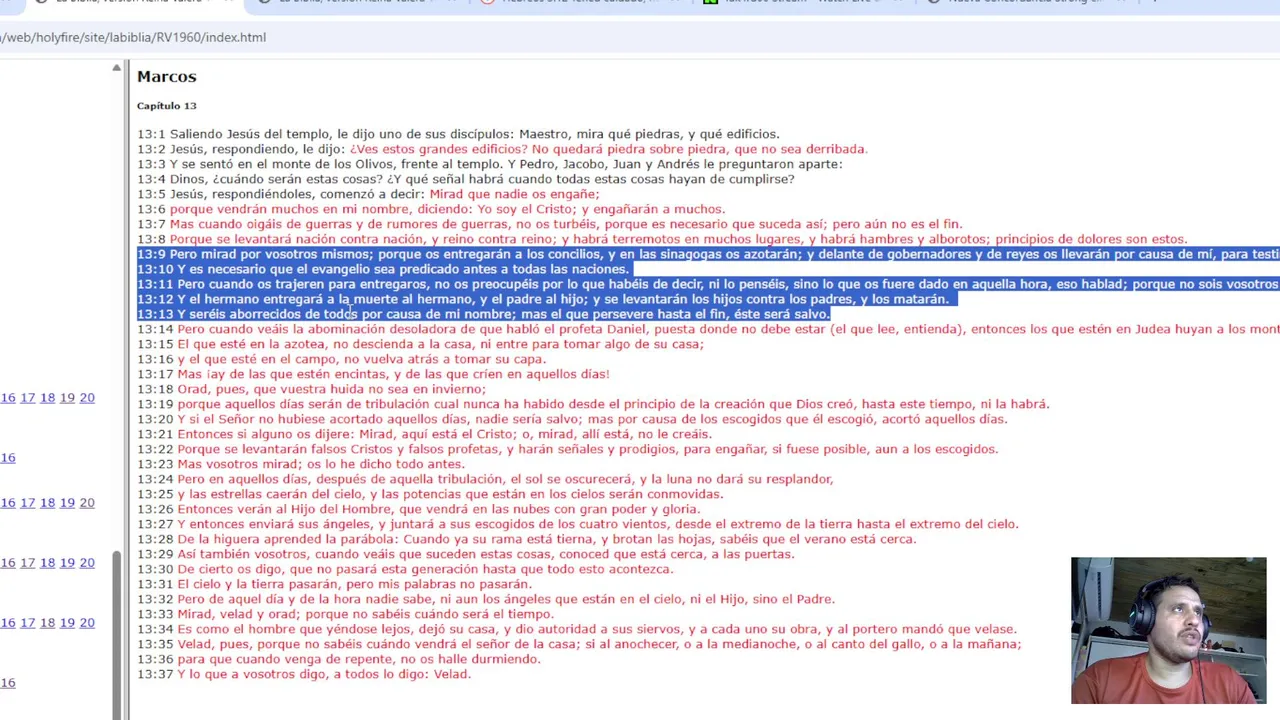Click the left panel's vertical scrollbar thumb
The height and width of the screenshot is (720, 1280).
[x=116, y=636]
